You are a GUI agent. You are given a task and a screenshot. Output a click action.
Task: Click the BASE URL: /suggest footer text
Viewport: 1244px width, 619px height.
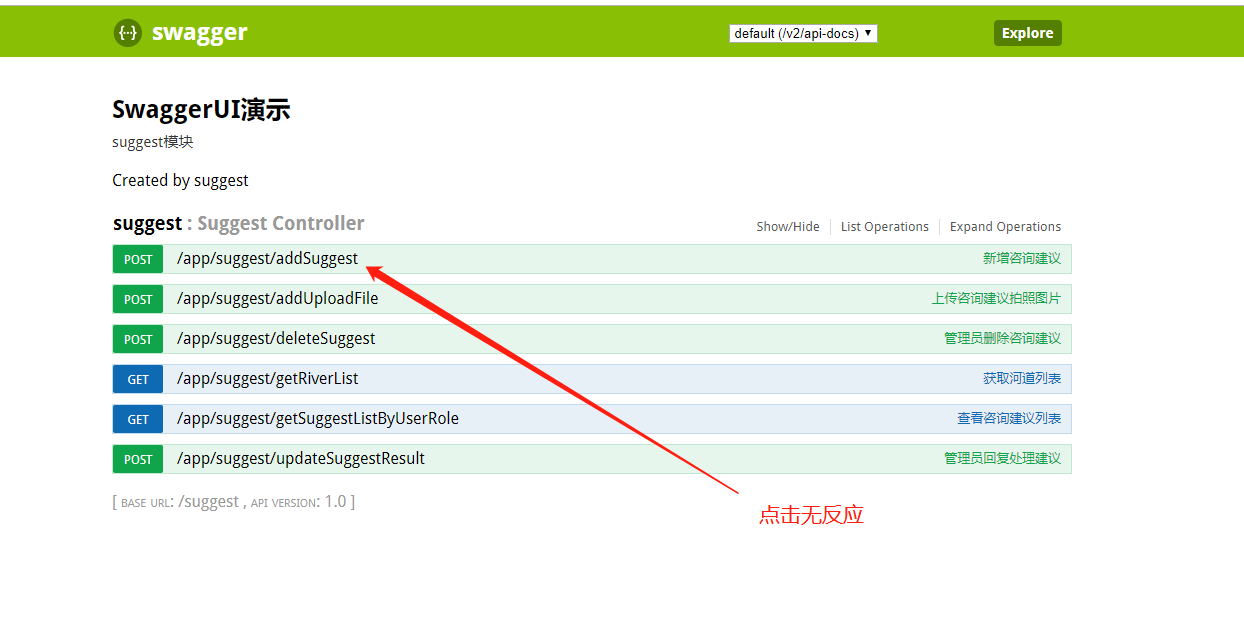point(180,502)
